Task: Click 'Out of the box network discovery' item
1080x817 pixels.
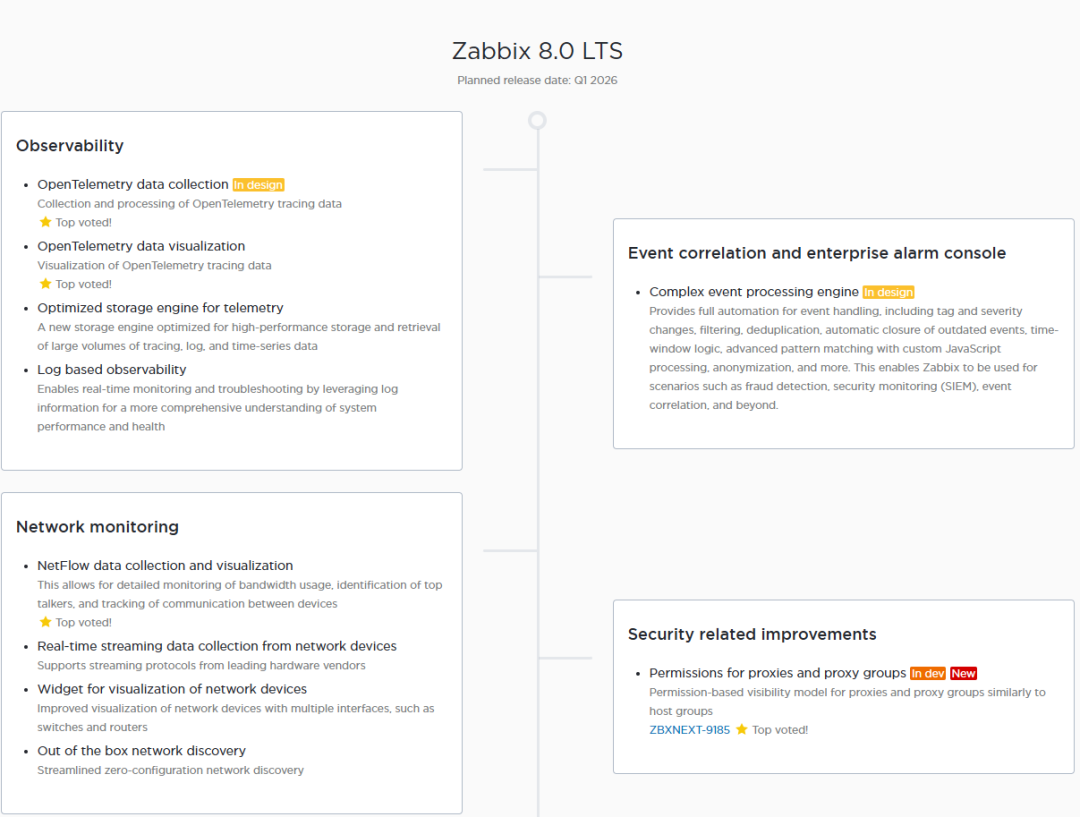Action: coord(141,751)
